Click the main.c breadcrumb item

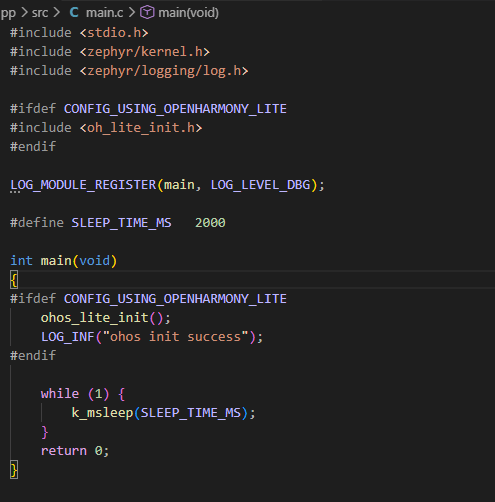point(104,13)
